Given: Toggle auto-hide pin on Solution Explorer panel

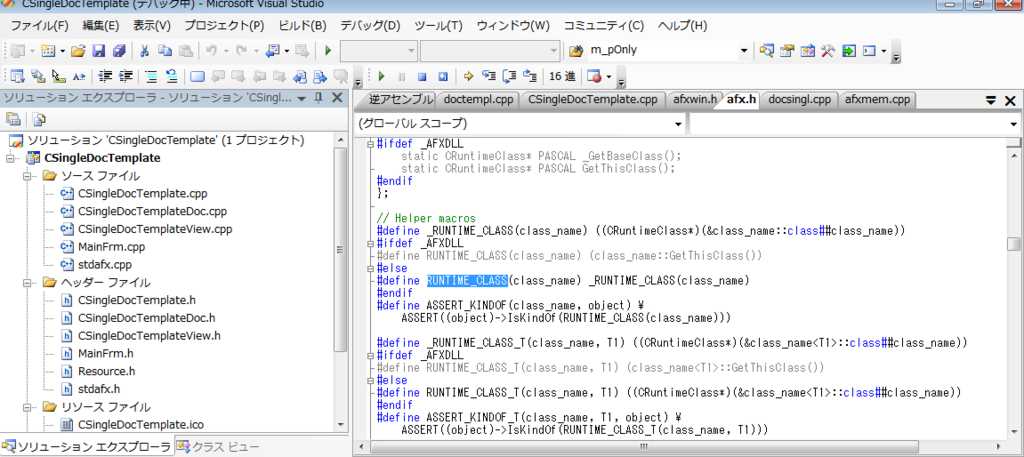Looking at the screenshot, I should click(319, 98).
